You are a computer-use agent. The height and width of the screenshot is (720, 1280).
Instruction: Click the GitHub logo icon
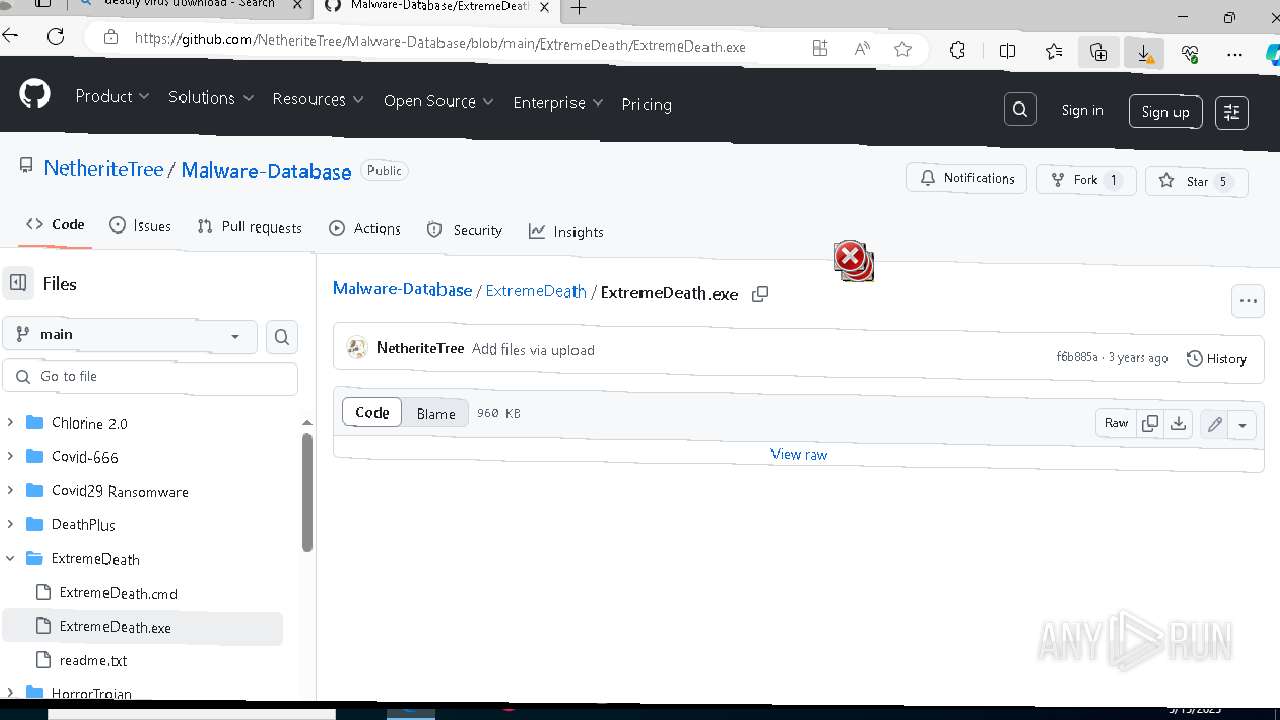[x=35, y=94]
